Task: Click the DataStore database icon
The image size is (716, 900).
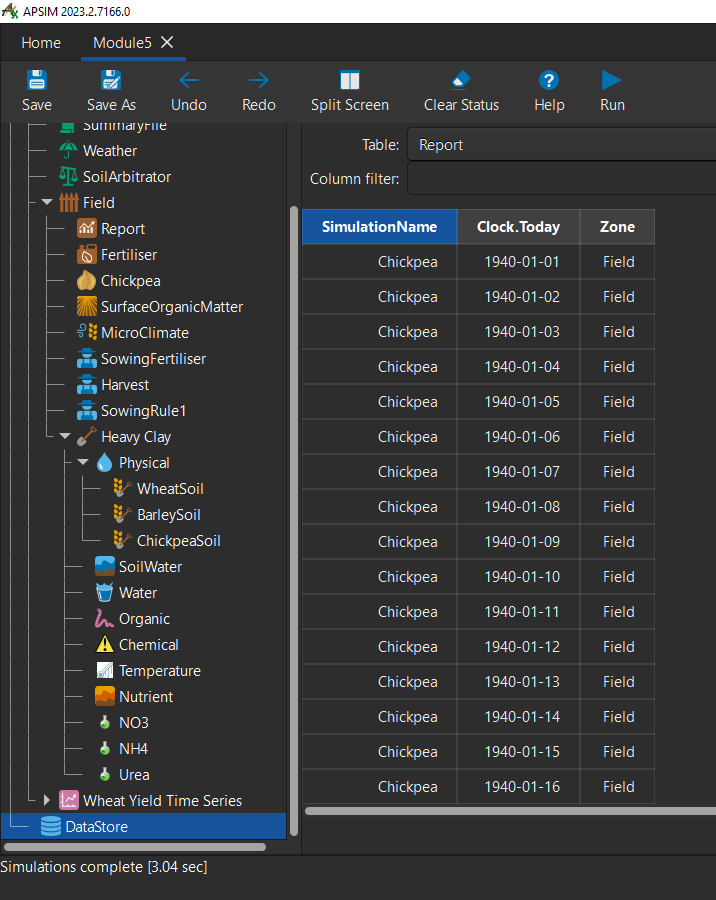Action: point(51,827)
